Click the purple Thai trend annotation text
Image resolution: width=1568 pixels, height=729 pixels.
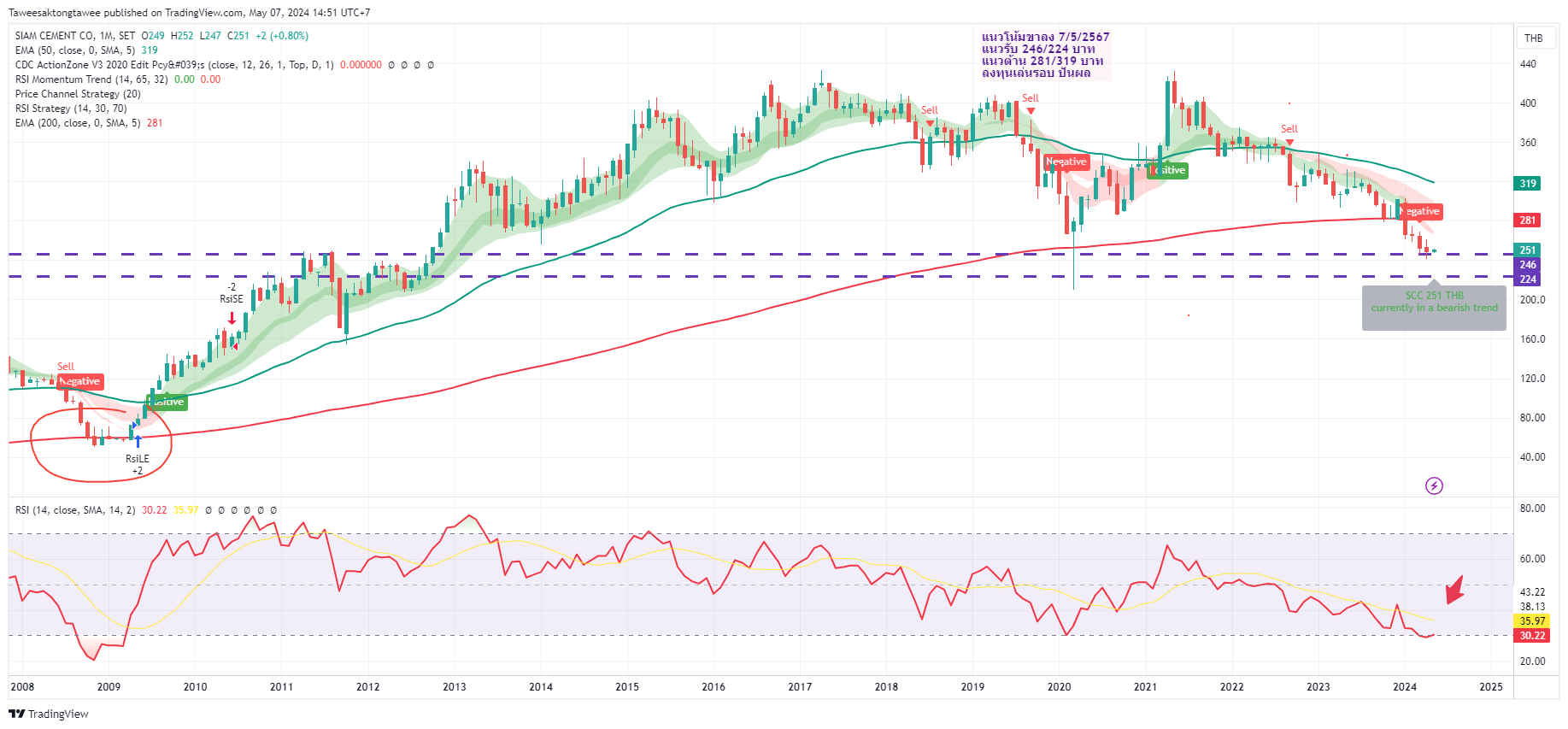click(1046, 55)
